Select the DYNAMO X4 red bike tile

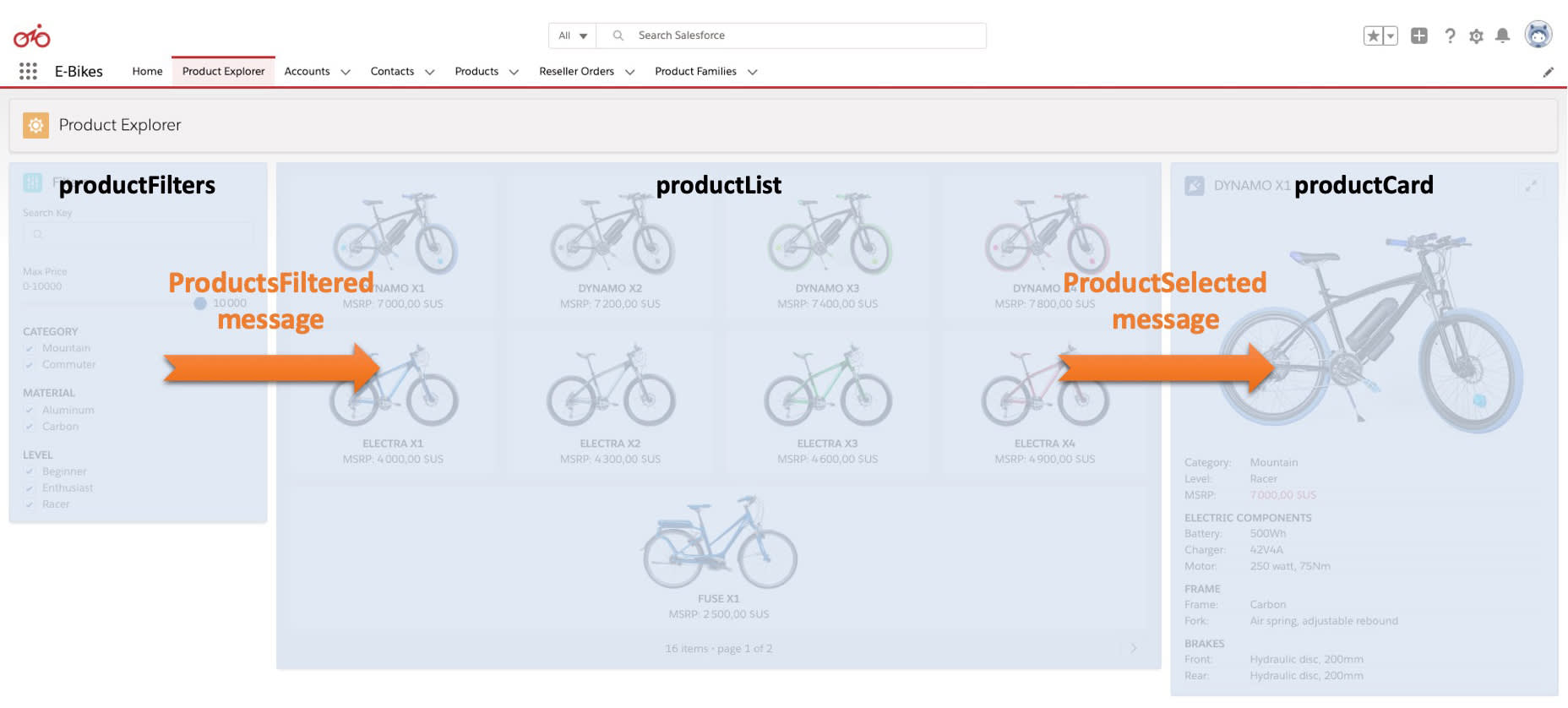[x=1045, y=245]
